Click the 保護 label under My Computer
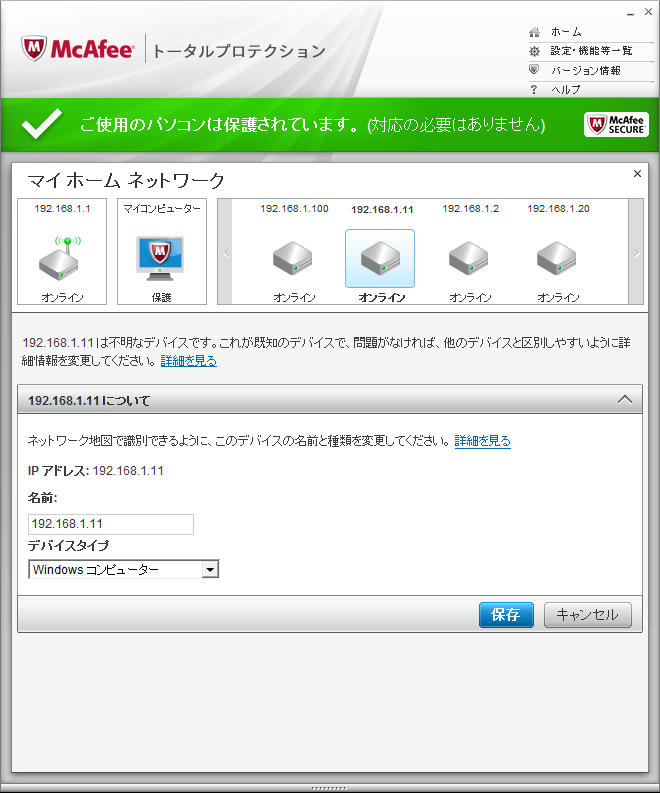Viewport: 660px width, 793px height. 161,297
